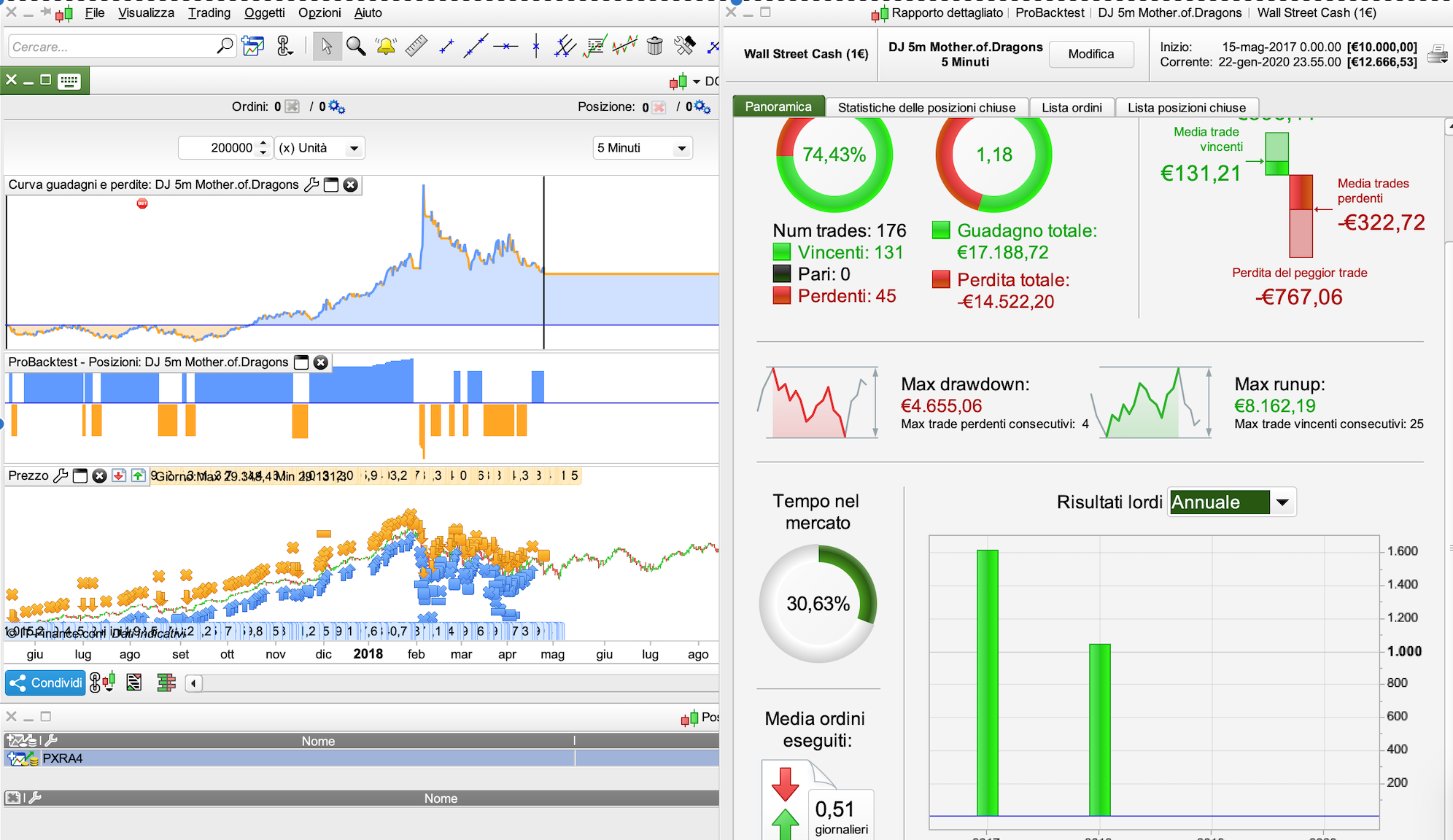The width and height of the screenshot is (1453, 840).
Task: Toggle detach window on ProBacktest Posizioni panel
Action: point(301,362)
